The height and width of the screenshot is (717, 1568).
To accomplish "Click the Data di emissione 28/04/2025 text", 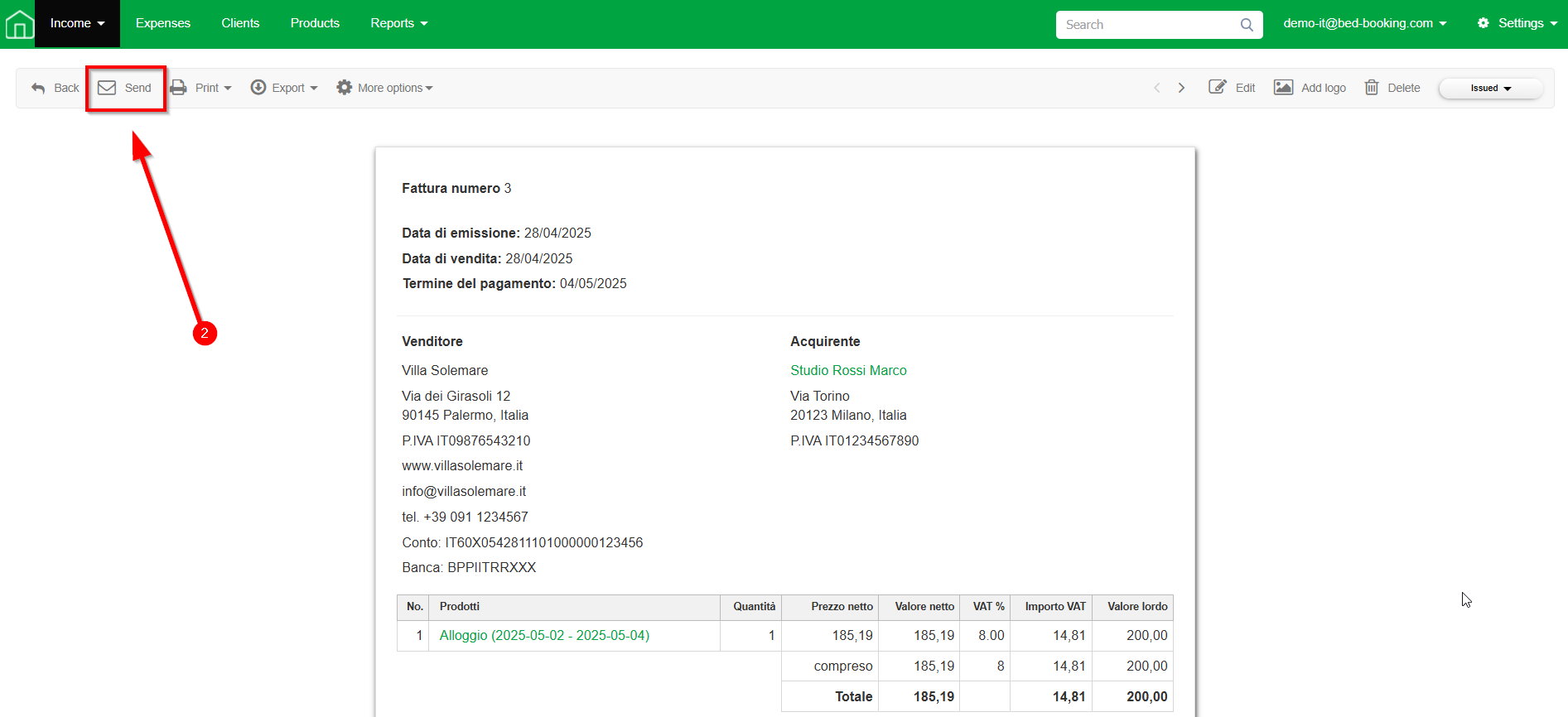I will pyautogui.click(x=496, y=233).
